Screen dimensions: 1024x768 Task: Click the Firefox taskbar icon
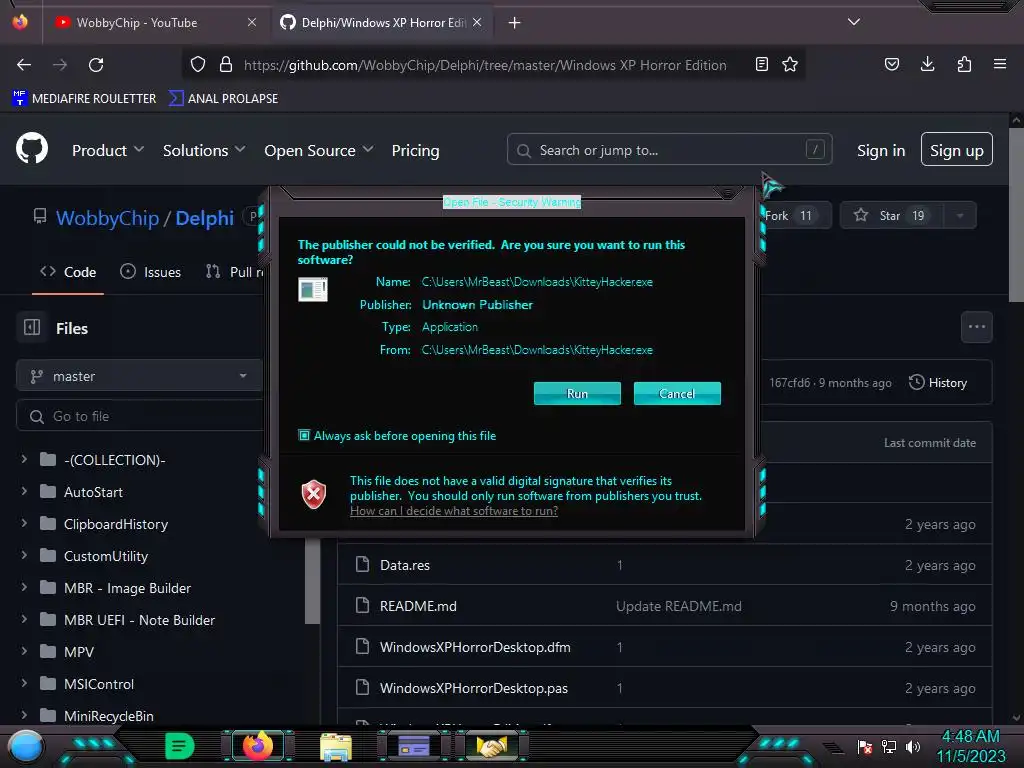(x=258, y=746)
